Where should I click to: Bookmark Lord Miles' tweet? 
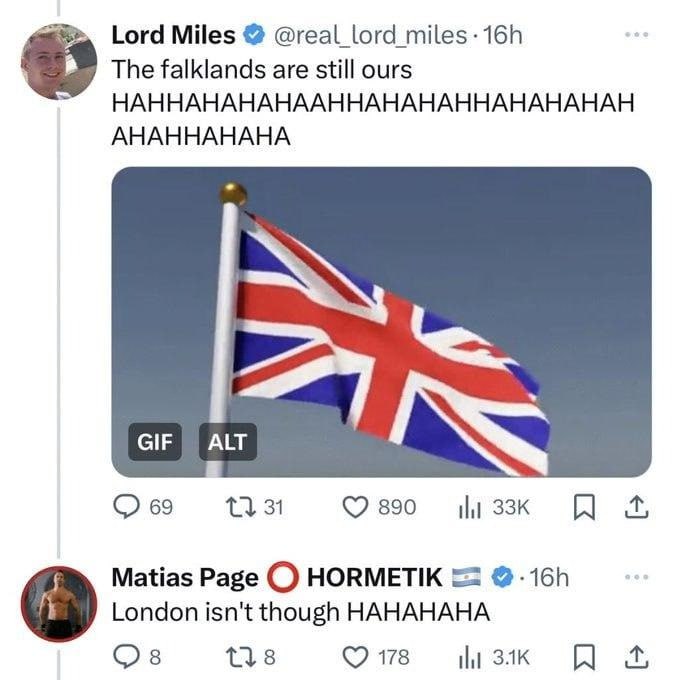click(x=584, y=507)
